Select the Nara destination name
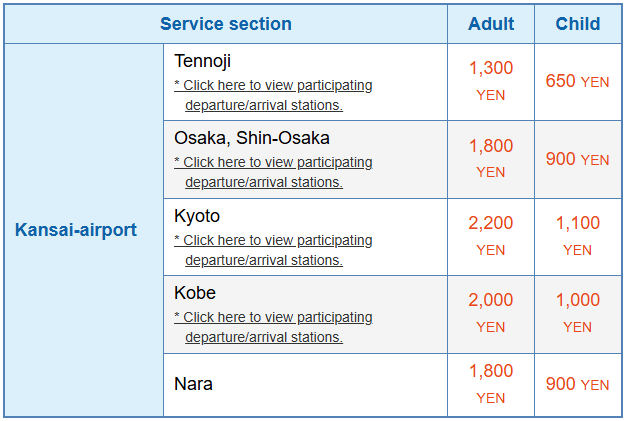This screenshot has width=626, height=421. tap(193, 384)
